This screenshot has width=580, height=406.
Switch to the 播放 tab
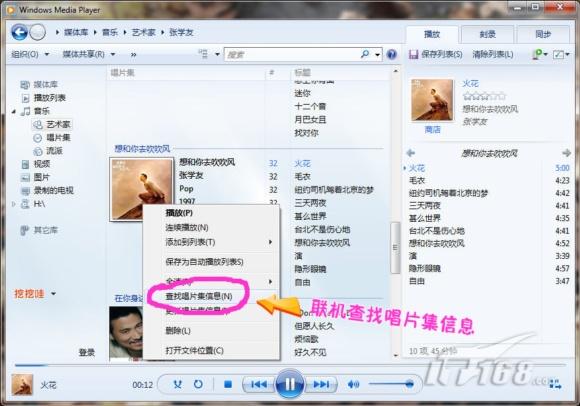(x=432, y=35)
